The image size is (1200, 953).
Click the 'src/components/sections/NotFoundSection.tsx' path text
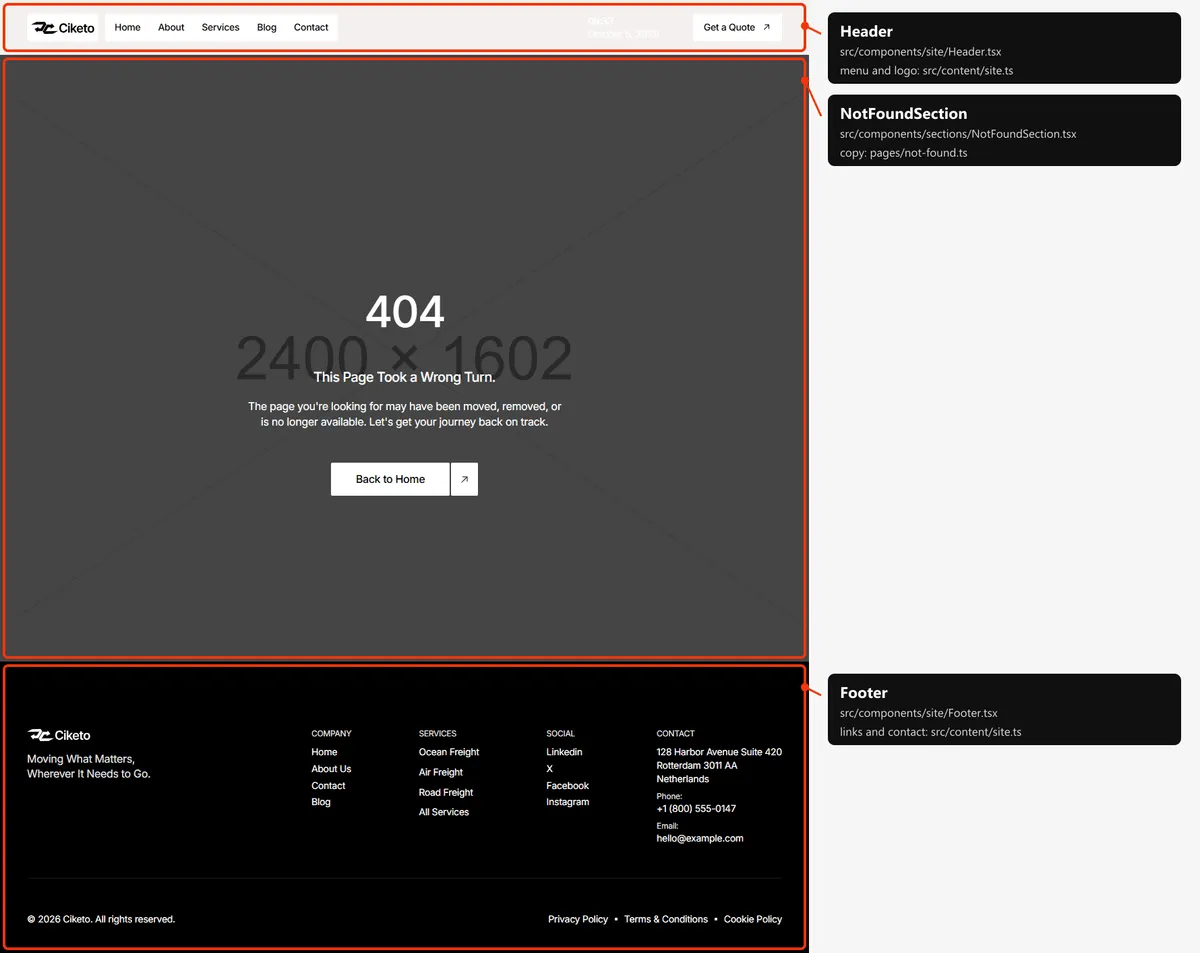958,134
